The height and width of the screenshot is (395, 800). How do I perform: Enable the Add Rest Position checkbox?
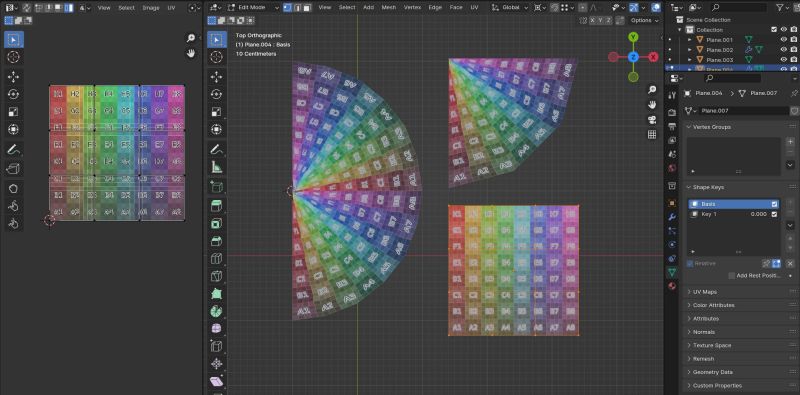click(732, 276)
